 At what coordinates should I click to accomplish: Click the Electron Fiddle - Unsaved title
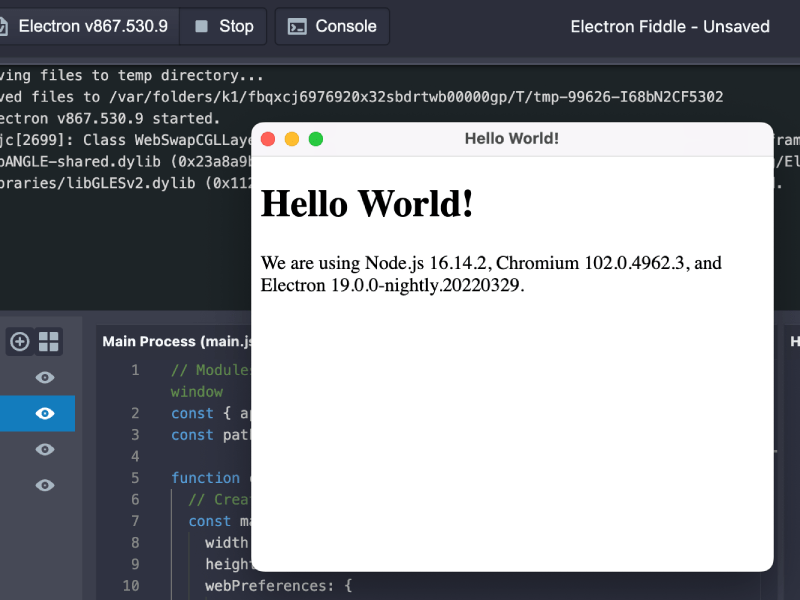coord(670,27)
